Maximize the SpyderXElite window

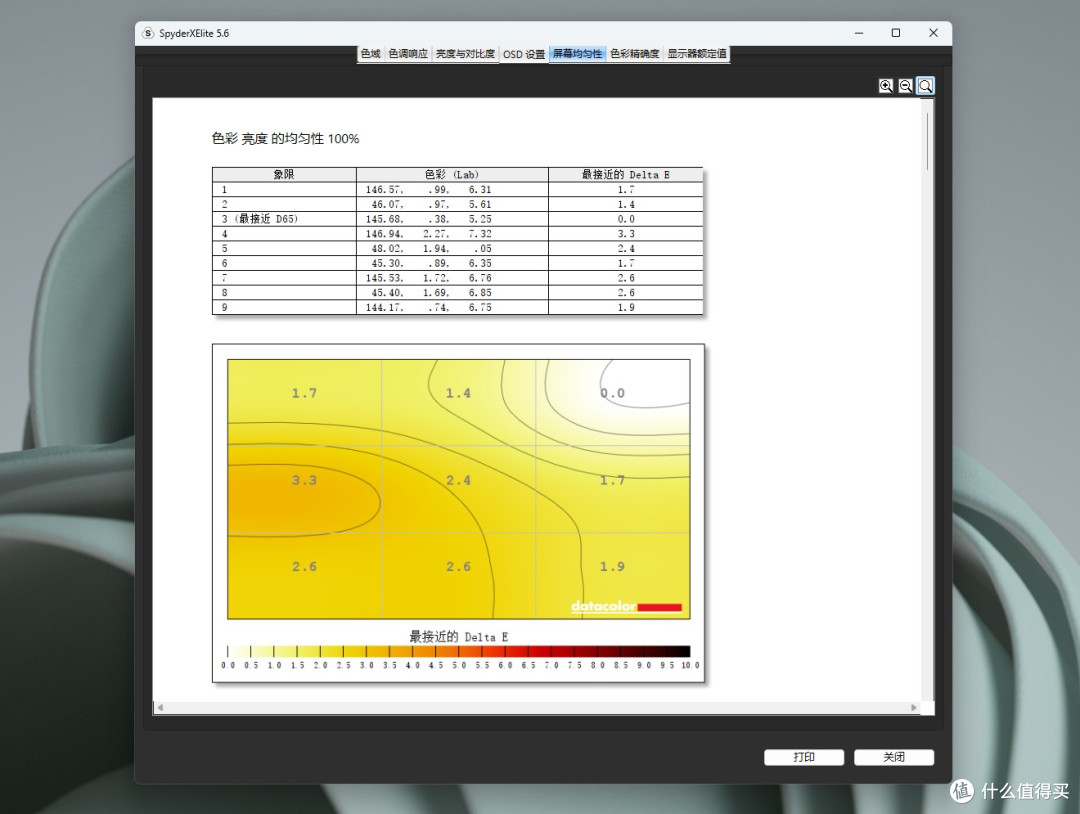tap(896, 33)
